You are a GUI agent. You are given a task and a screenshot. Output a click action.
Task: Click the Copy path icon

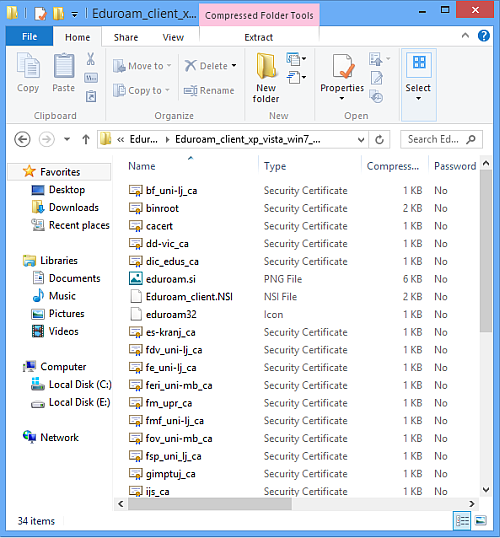click(91, 78)
